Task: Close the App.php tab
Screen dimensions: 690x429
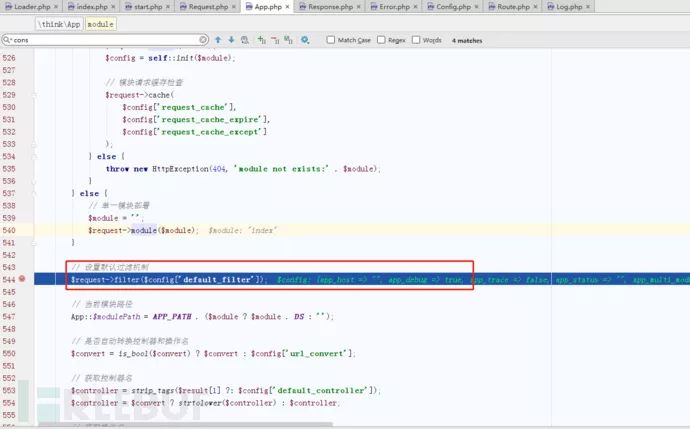Action: click(x=287, y=7)
